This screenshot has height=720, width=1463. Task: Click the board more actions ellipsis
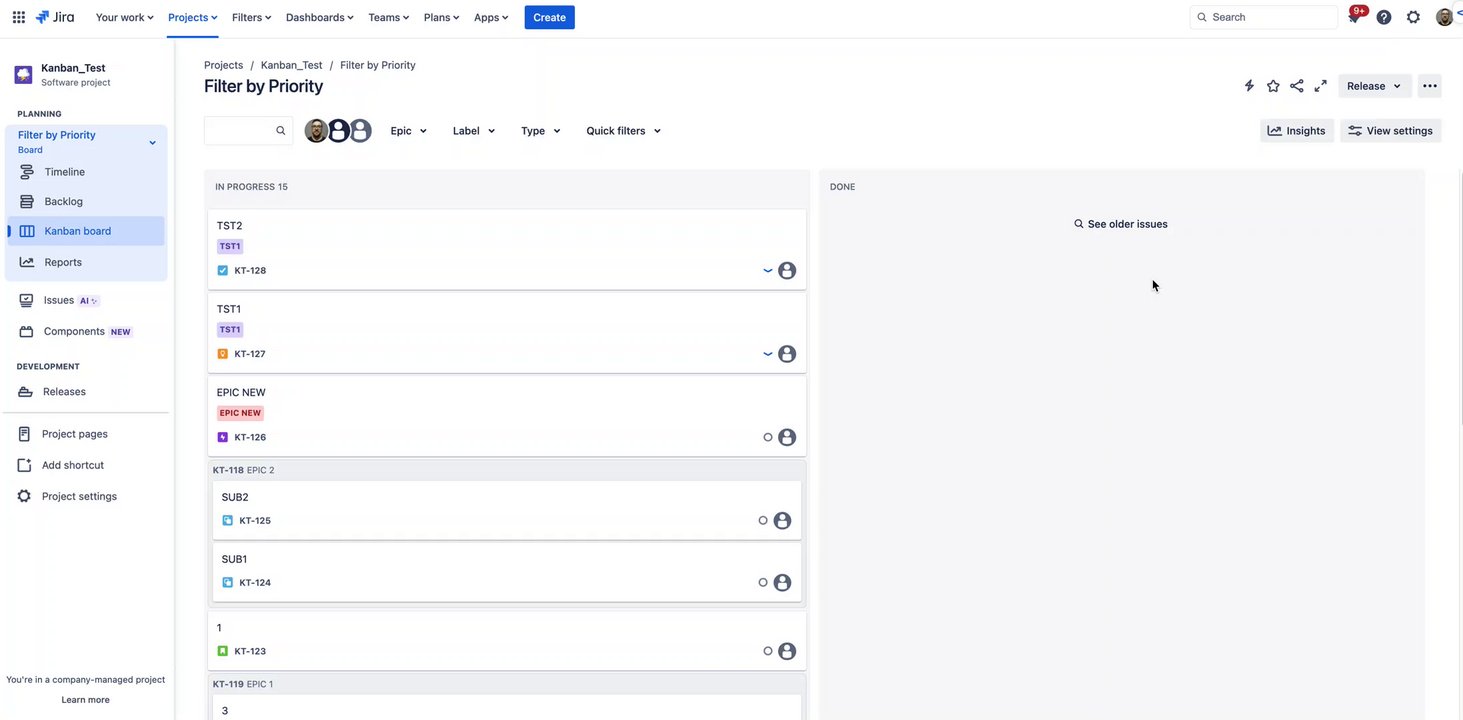(1430, 86)
